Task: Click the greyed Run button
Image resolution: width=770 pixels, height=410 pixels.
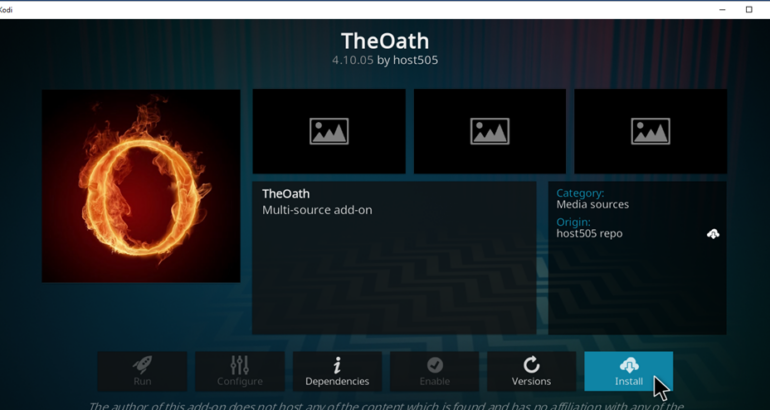Action: [x=142, y=371]
